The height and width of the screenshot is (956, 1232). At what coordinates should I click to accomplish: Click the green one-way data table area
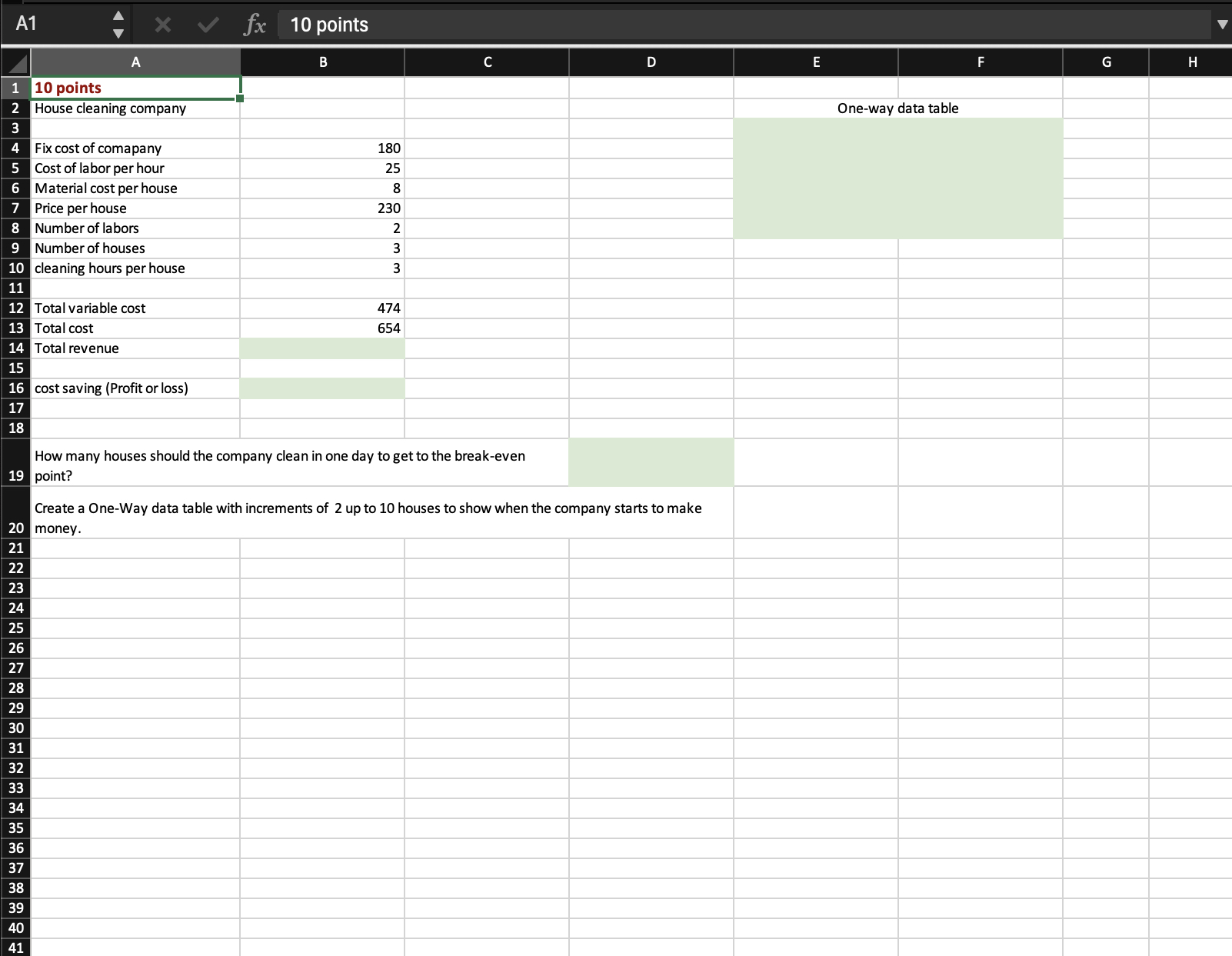898,178
